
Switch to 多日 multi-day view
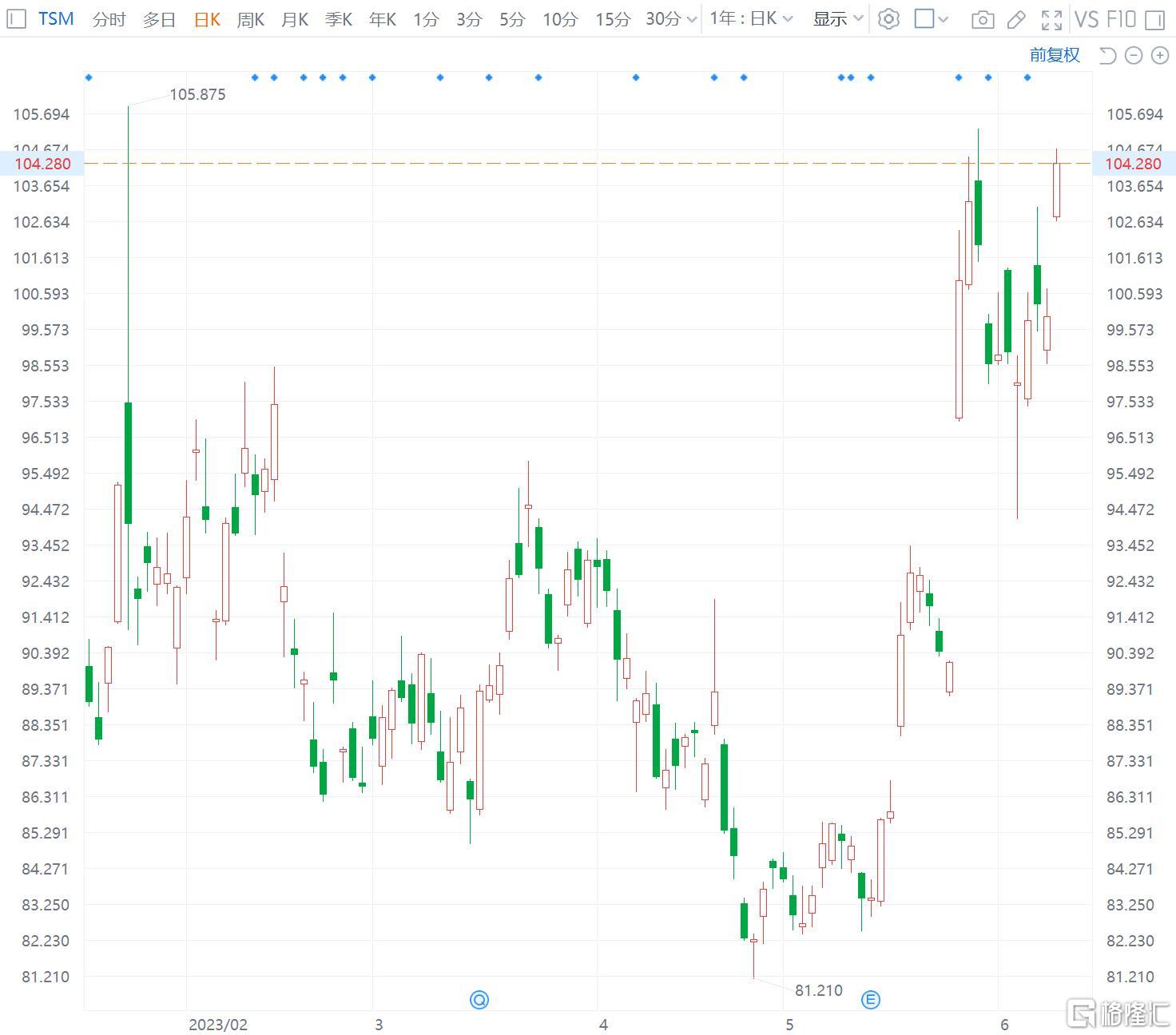tap(159, 19)
